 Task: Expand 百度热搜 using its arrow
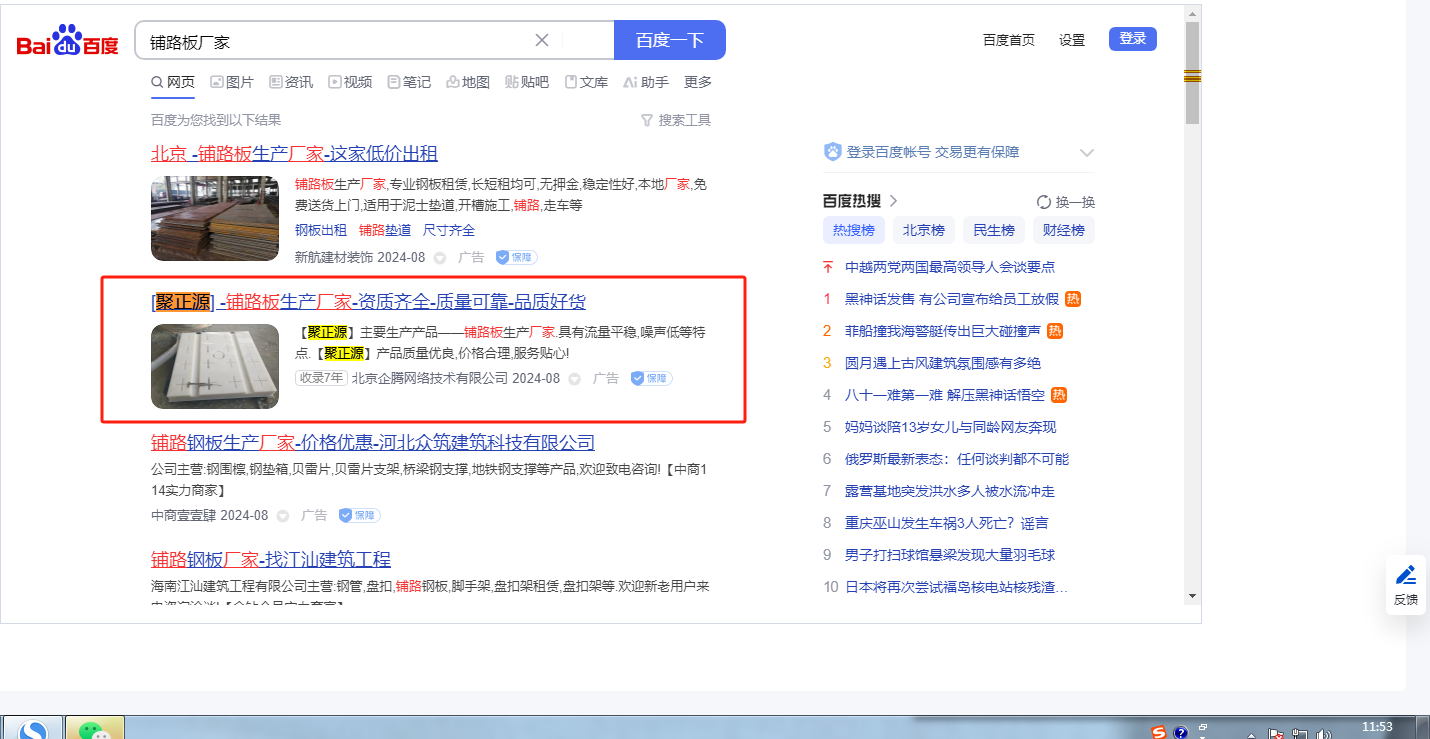pyautogui.click(x=893, y=201)
